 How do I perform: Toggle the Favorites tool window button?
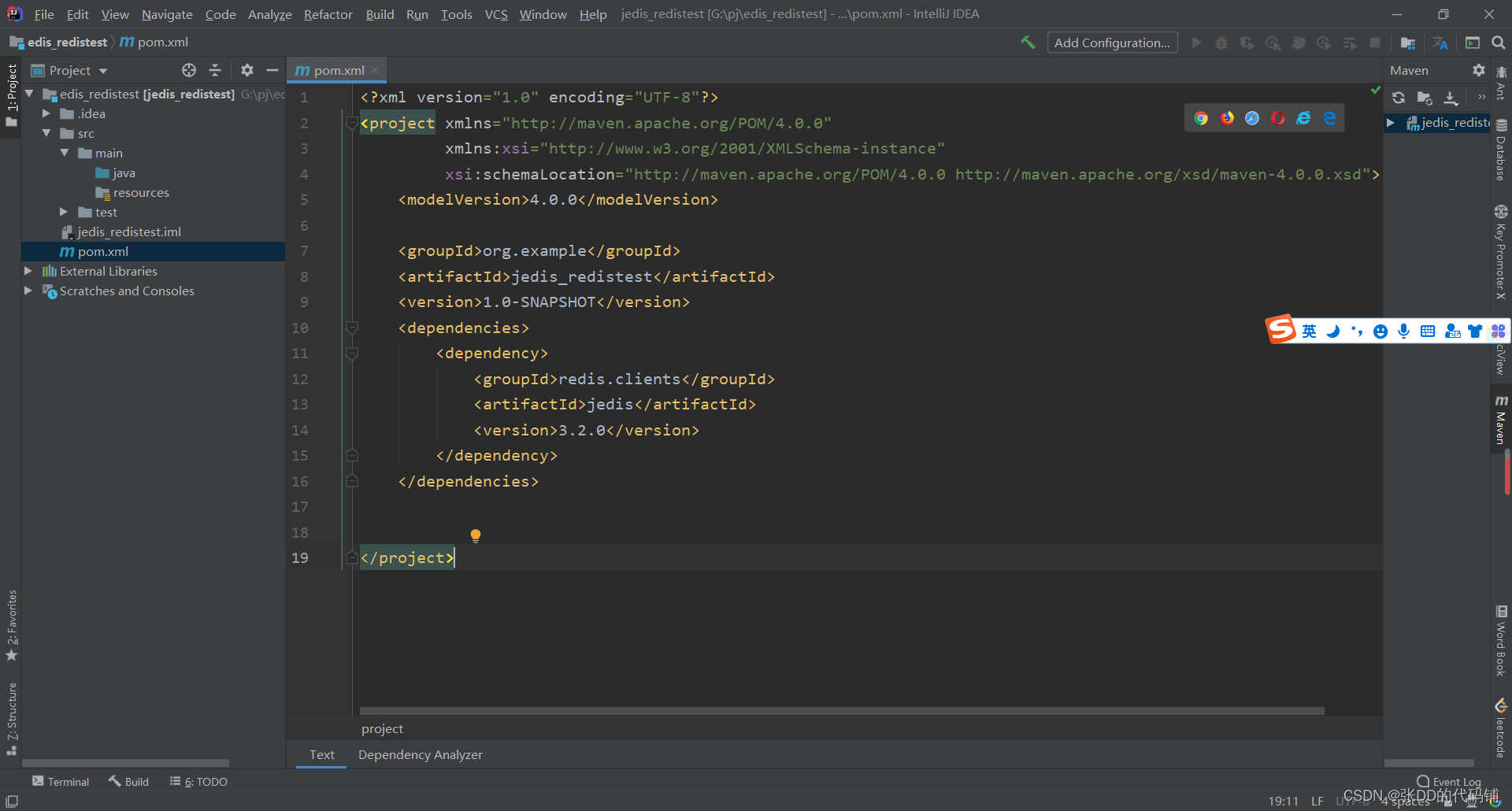tap(11, 626)
